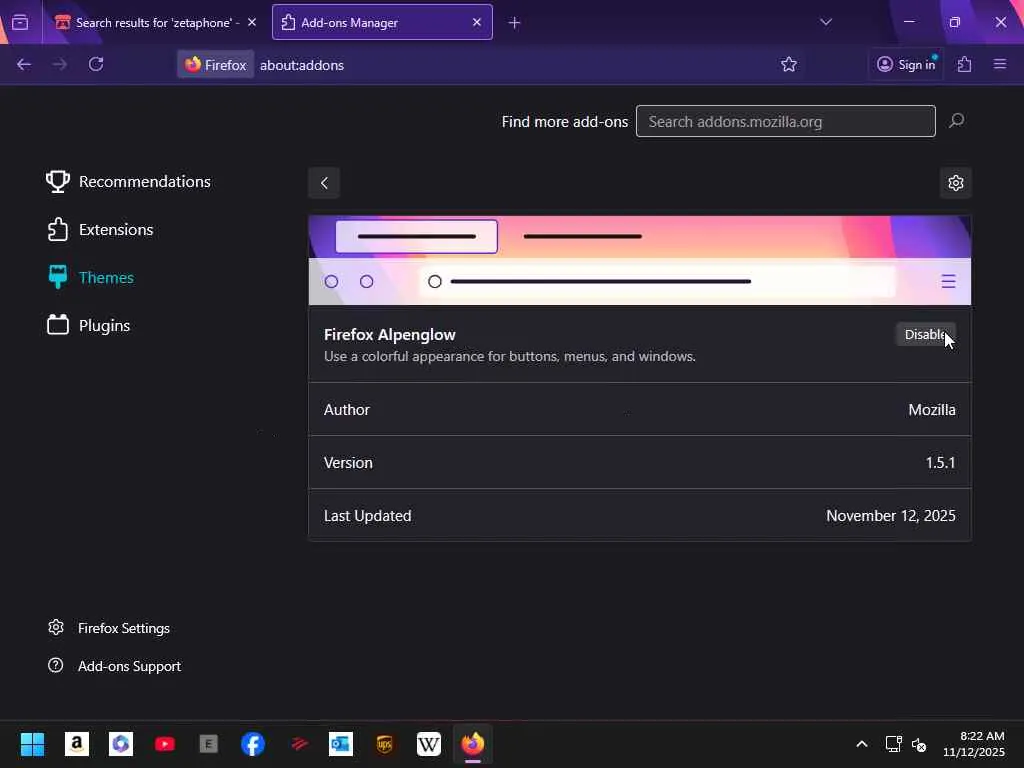
Task: Open network status tray icon
Action: 893,744
